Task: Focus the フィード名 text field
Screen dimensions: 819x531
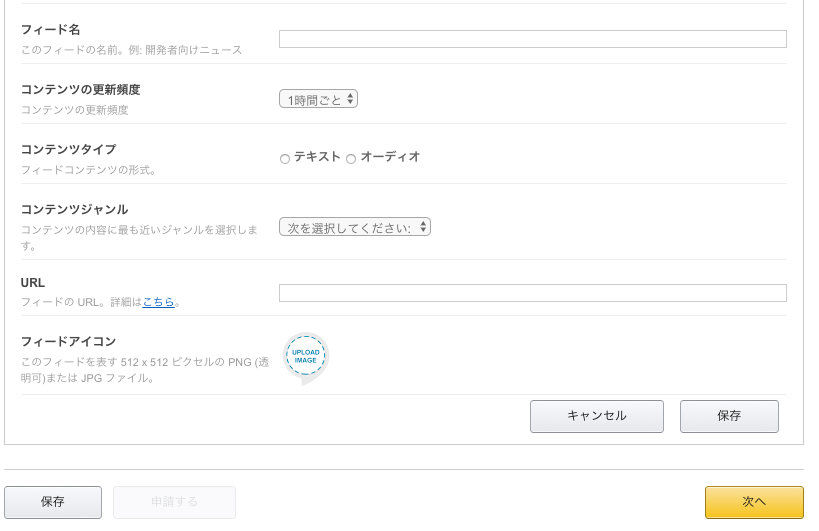Action: [x=533, y=39]
